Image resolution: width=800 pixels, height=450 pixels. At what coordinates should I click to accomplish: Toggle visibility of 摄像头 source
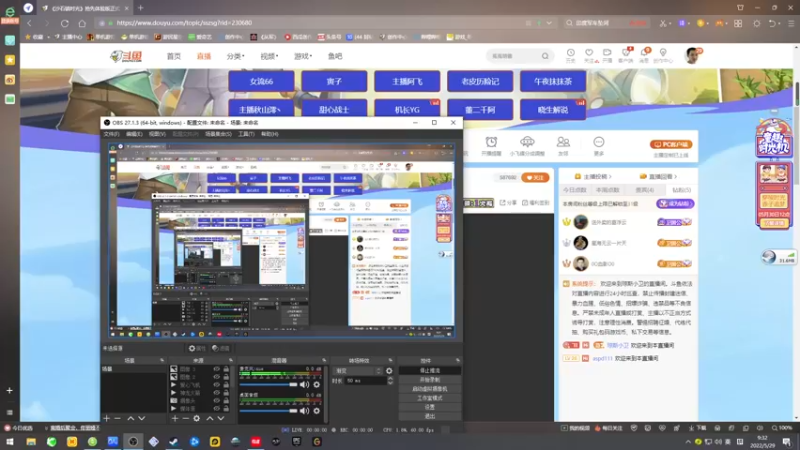(x=216, y=401)
